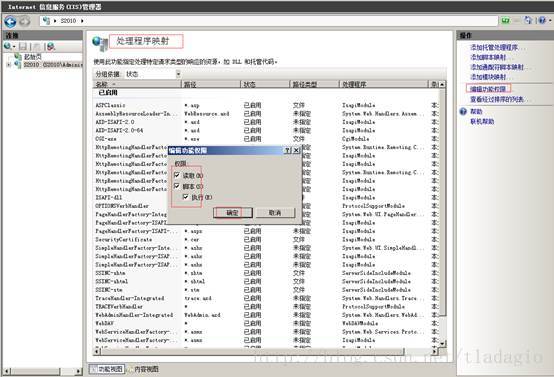Click the save disk icon in Connections toolbar
Screen dimensions: 554x377
coord(23,46)
